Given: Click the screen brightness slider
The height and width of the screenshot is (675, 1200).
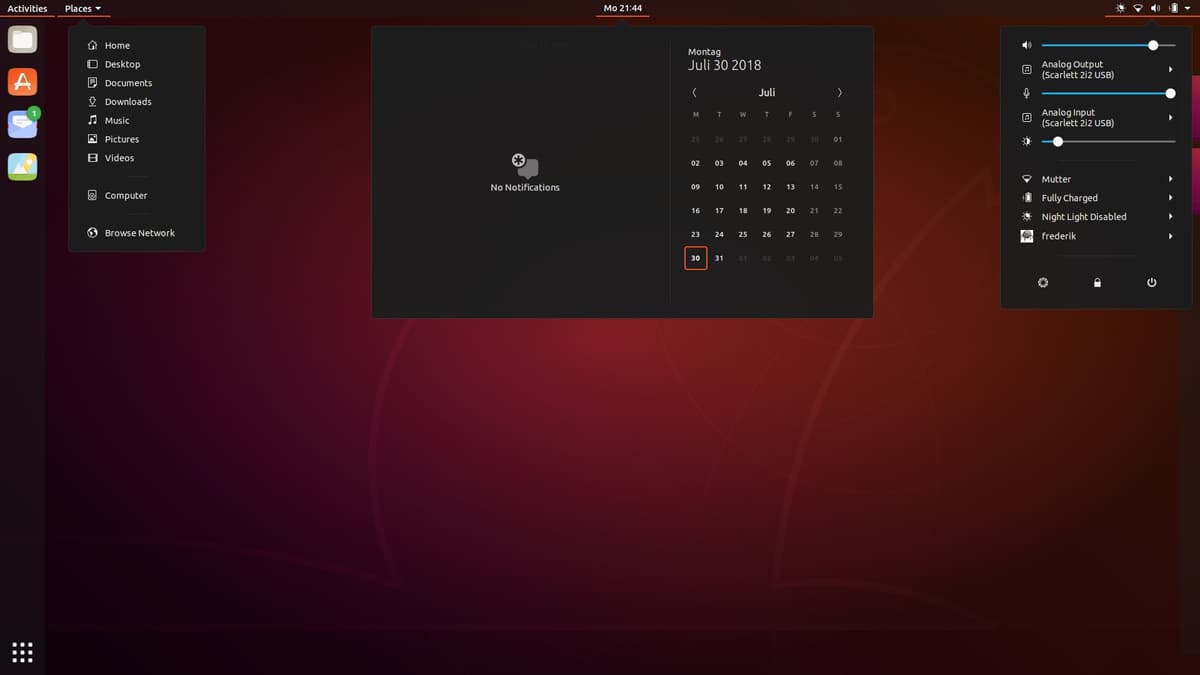Looking at the screenshot, I should pyautogui.click(x=1108, y=142).
